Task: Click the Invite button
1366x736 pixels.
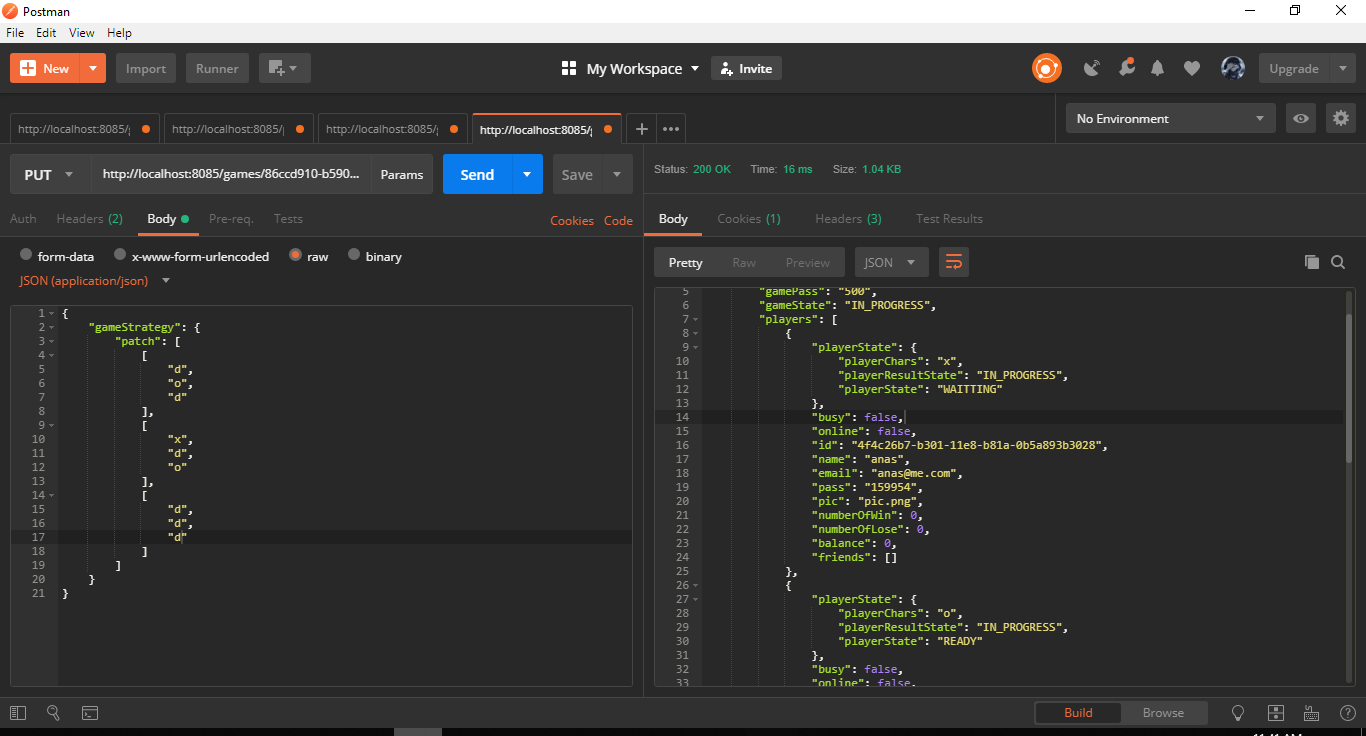Action: click(x=746, y=68)
